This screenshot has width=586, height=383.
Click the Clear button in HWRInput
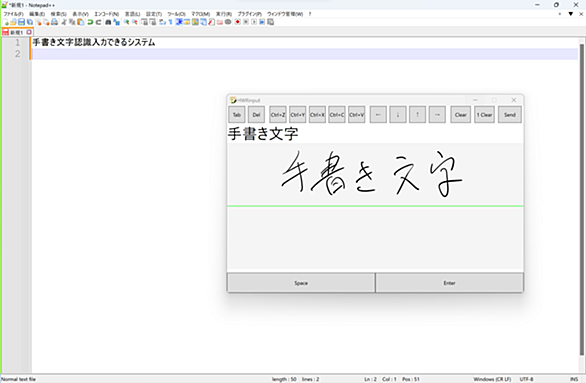(x=460, y=115)
